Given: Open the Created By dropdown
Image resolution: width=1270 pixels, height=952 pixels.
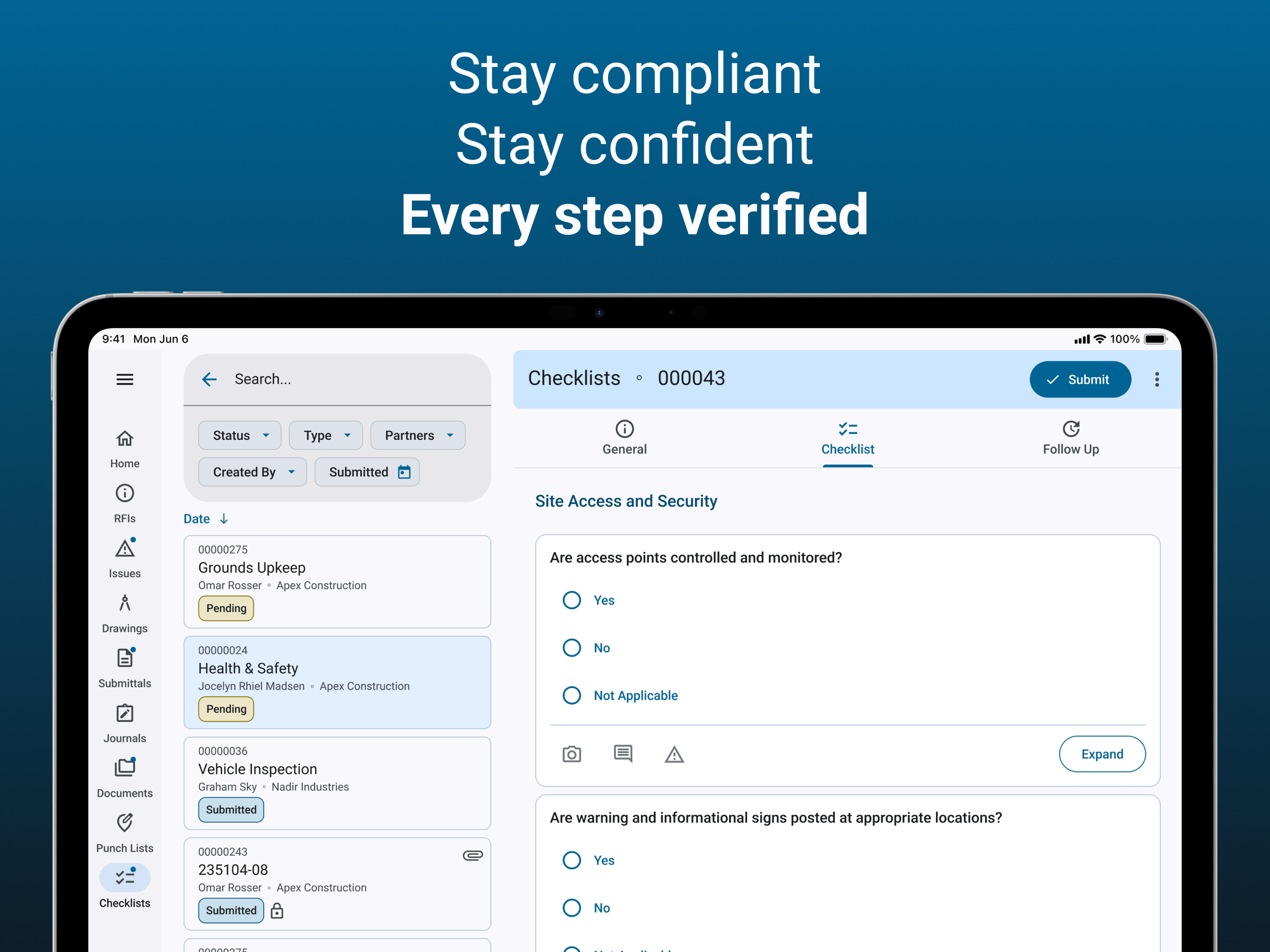Looking at the screenshot, I should pos(252,471).
